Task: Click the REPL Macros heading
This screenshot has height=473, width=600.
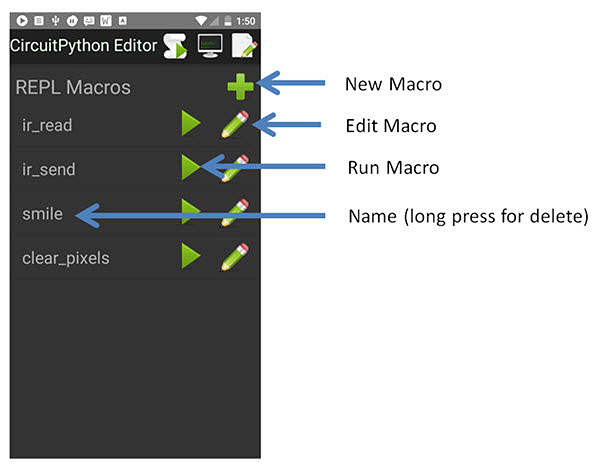Action: click(73, 87)
